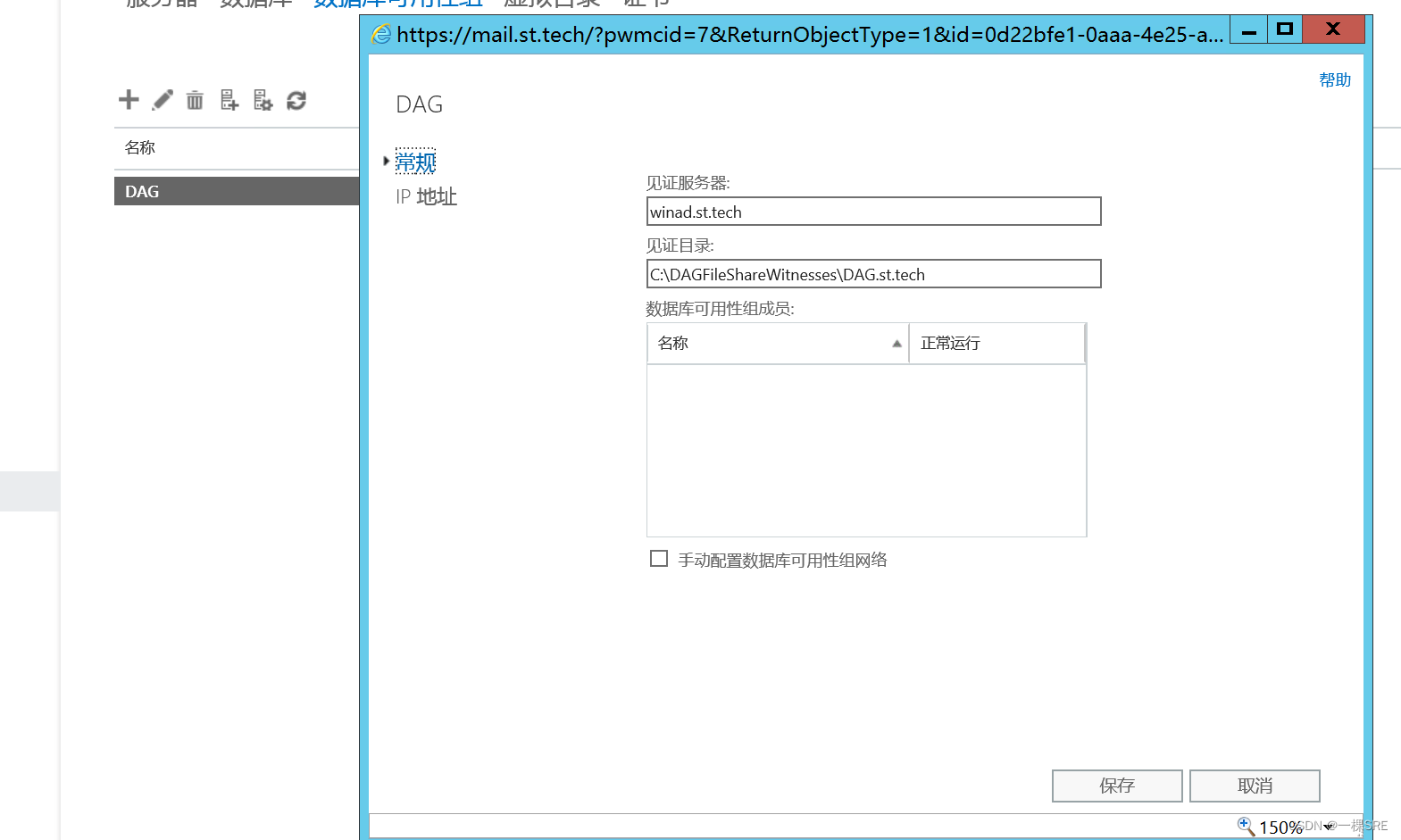Minimize the DAG popup window
Image resolution: width=1401 pixels, height=840 pixels.
point(1249,29)
